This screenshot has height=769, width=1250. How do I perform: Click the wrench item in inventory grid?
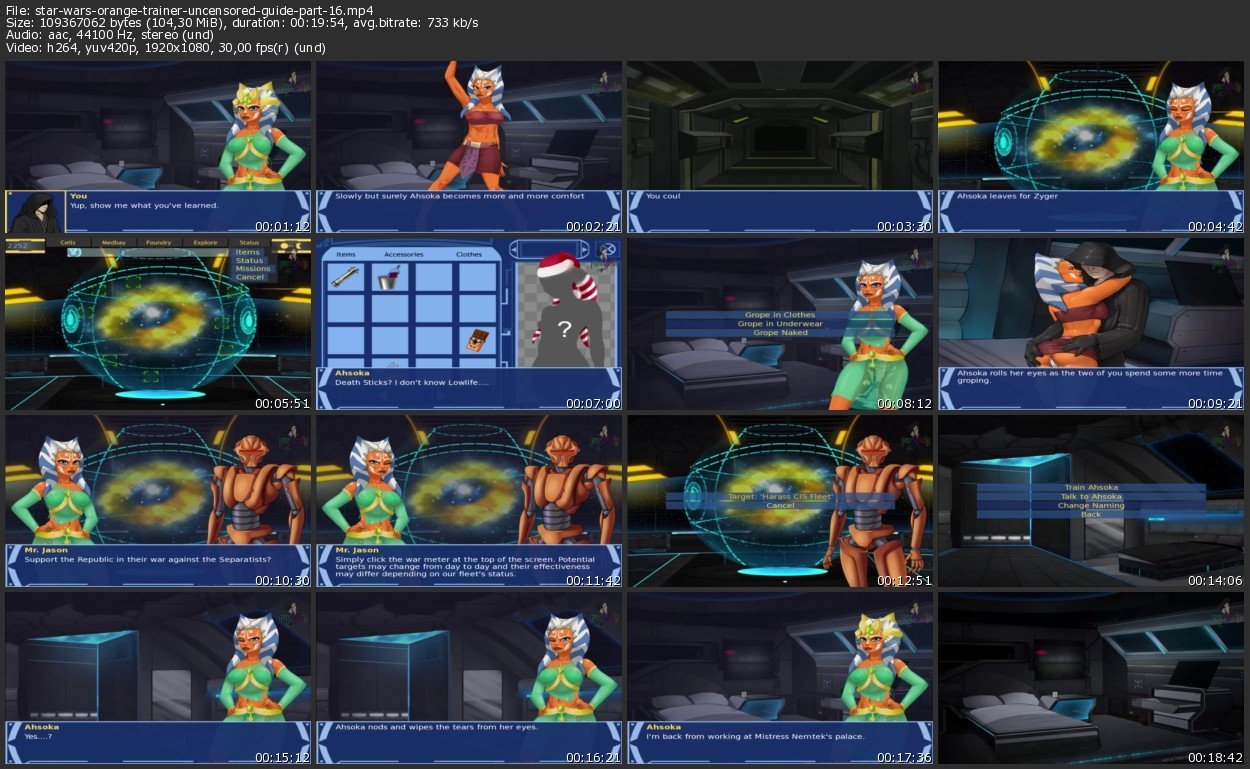[346, 279]
